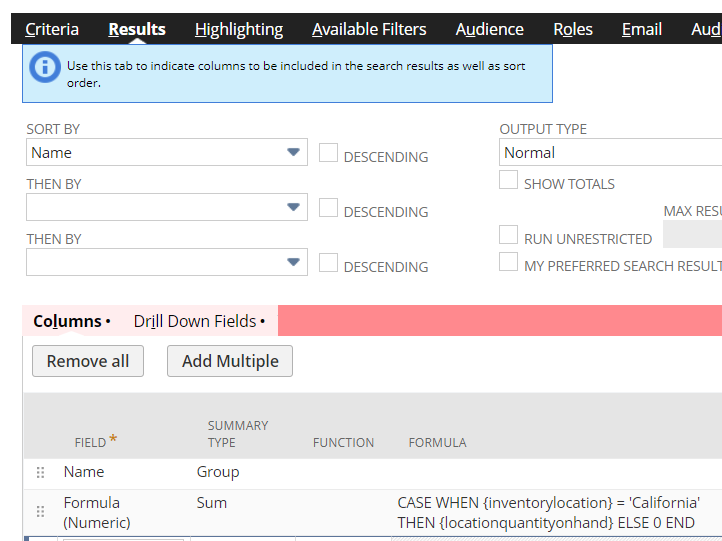Select the Drill Down Fields subtab
This screenshot has width=722, height=541.
tap(199, 321)
